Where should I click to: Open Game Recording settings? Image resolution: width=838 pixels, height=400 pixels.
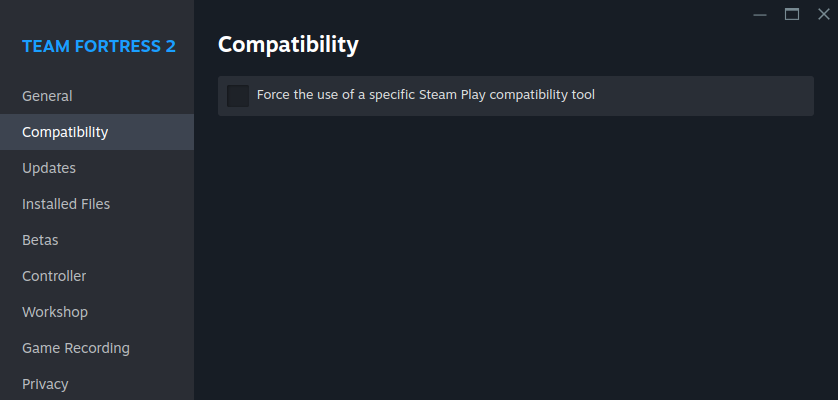click(x=76, y=348)
